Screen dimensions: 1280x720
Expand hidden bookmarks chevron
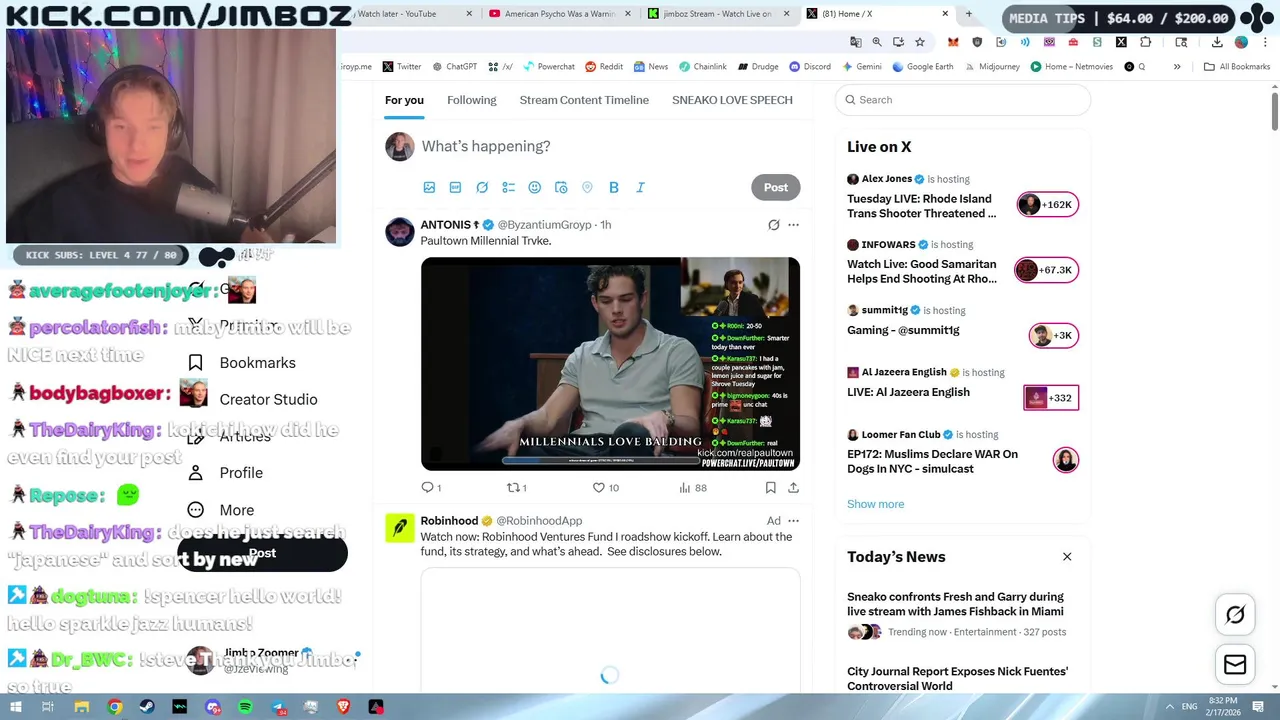tap(1177, 67)
